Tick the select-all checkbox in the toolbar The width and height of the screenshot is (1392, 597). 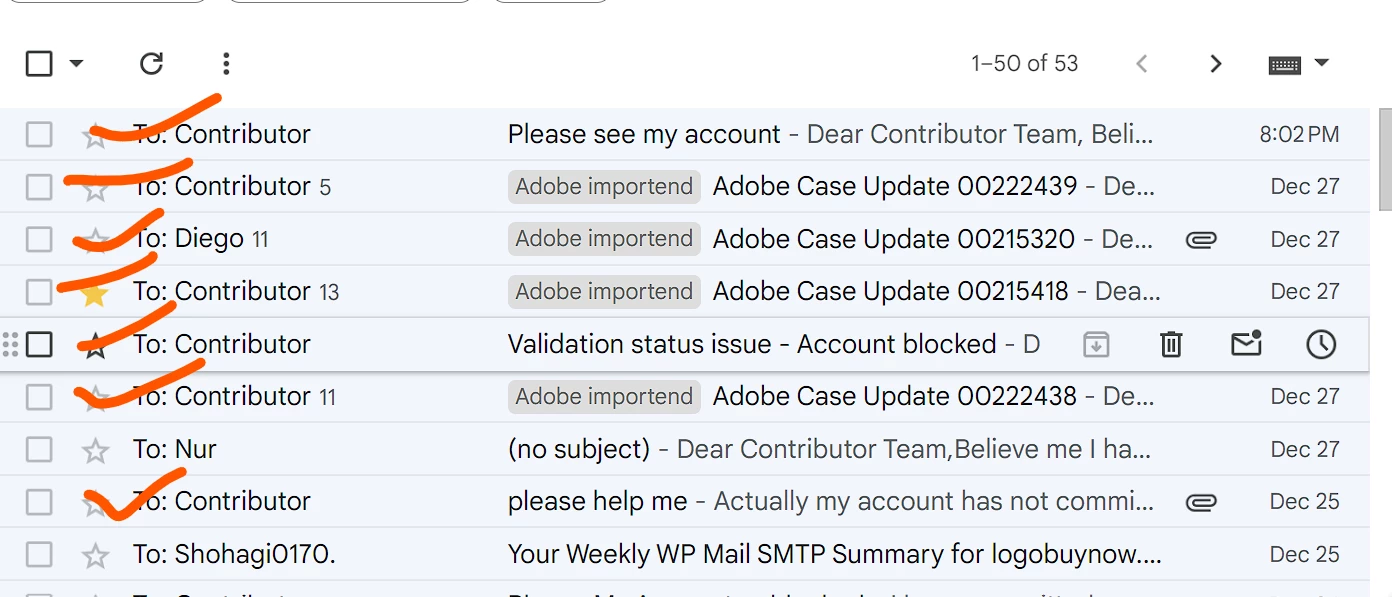coord(39,64)
